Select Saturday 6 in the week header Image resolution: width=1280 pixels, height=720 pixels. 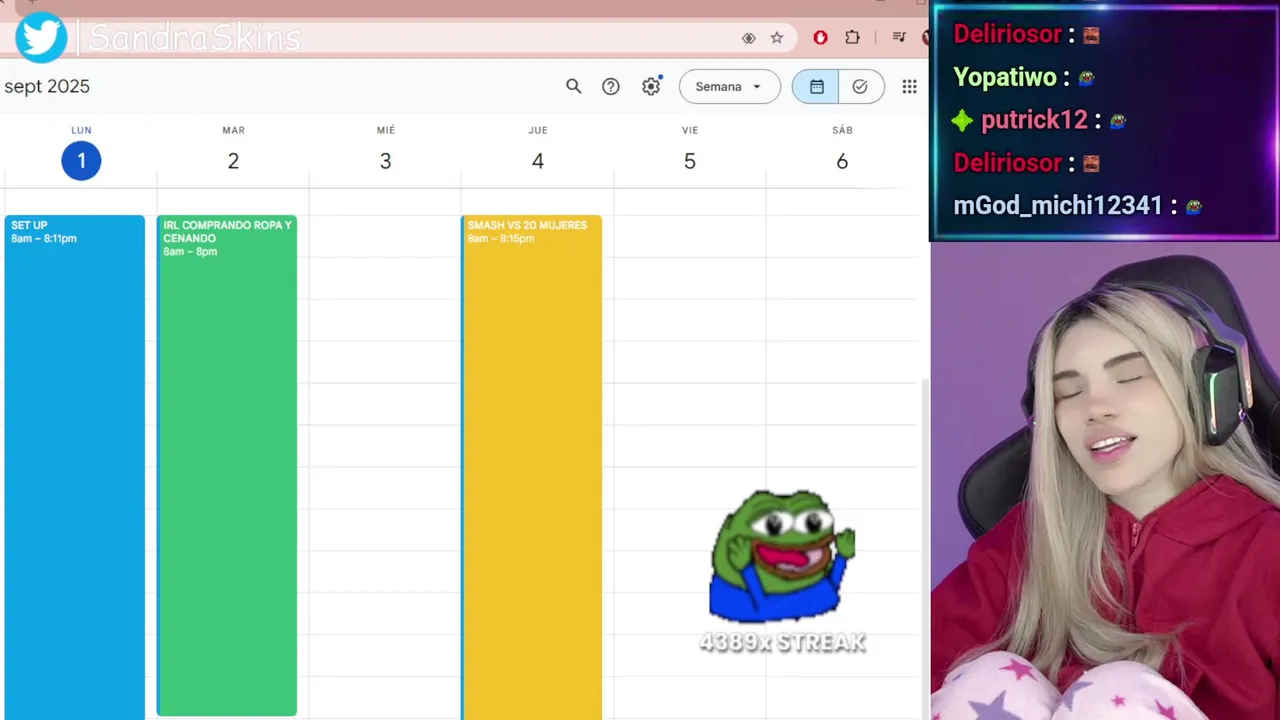[842, 161]
